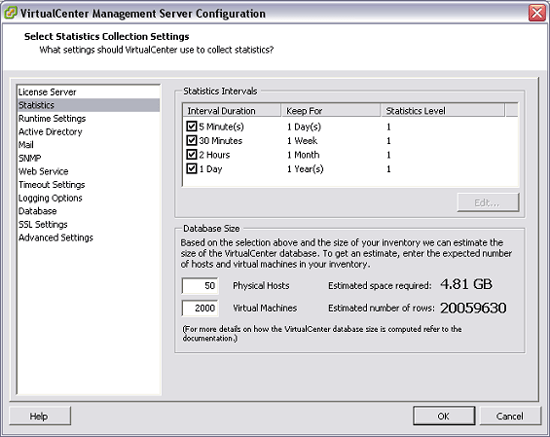Click the Keep For column header
Image resolution: width=550 pixels, height=437 pixels.
coord(331,111)
